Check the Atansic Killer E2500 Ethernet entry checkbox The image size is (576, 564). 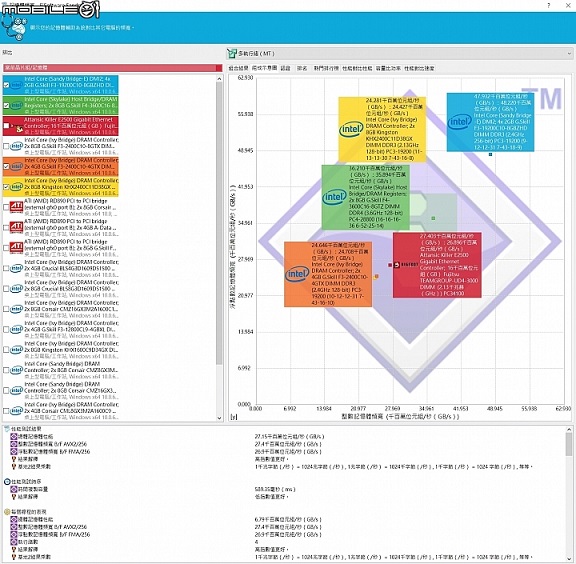6,126
